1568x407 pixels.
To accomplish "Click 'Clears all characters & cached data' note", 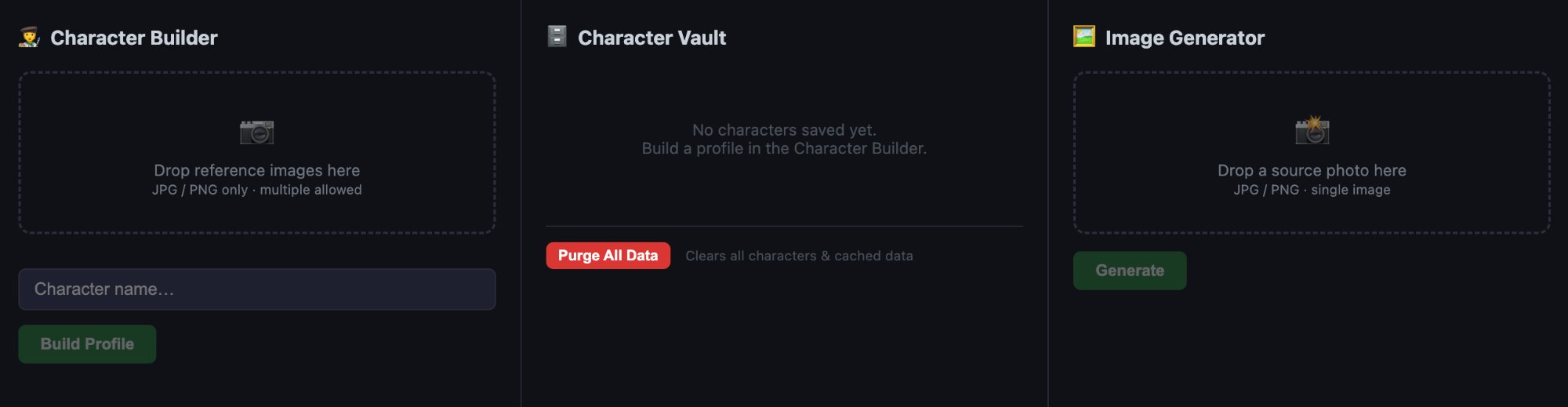I will pyautogui.click(x=799, y=256).
